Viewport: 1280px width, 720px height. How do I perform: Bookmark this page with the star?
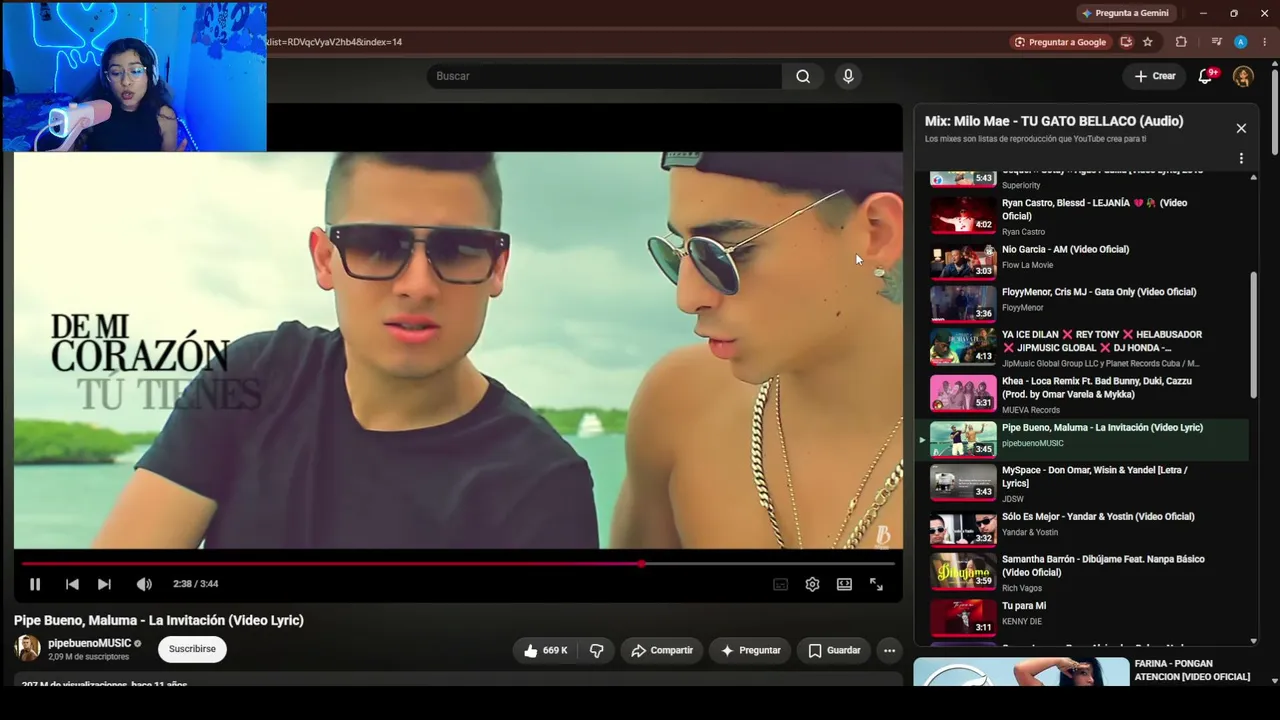coord(1148,42)
